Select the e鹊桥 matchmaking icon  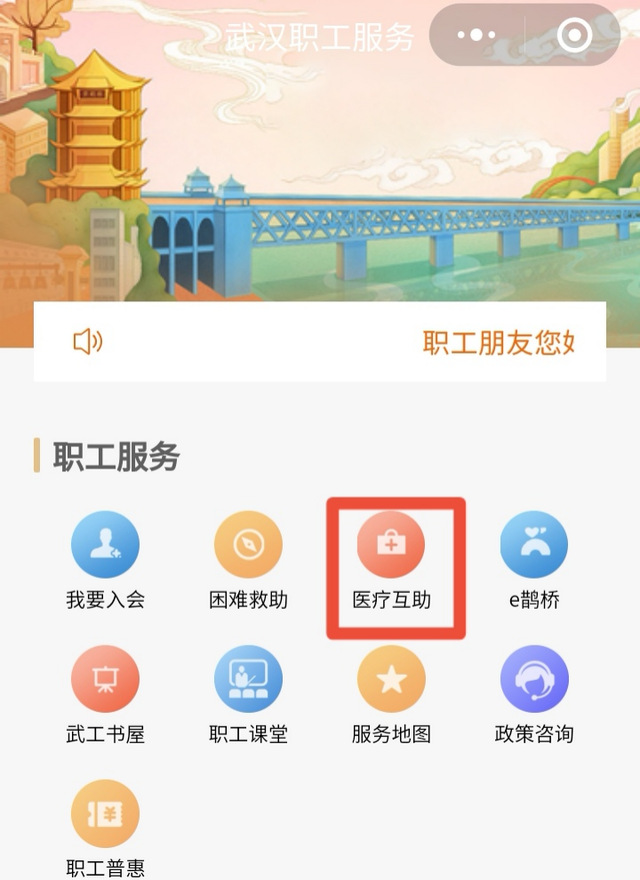click(x=534, y=544)
